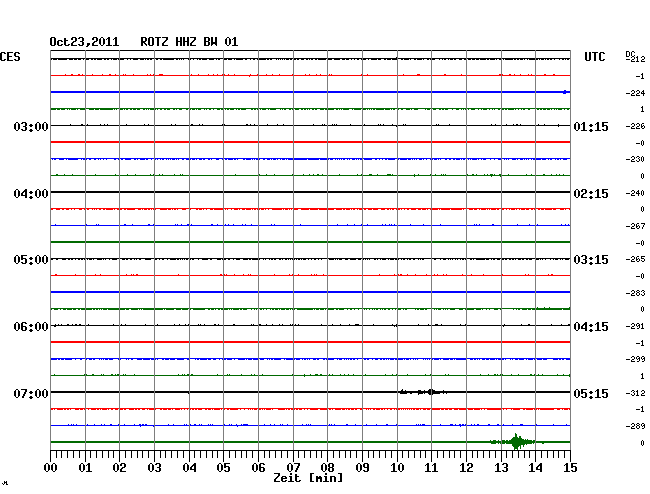Click minute 00 on the time axis
This screenshot has height=494, width=650.
pos(51,468)
